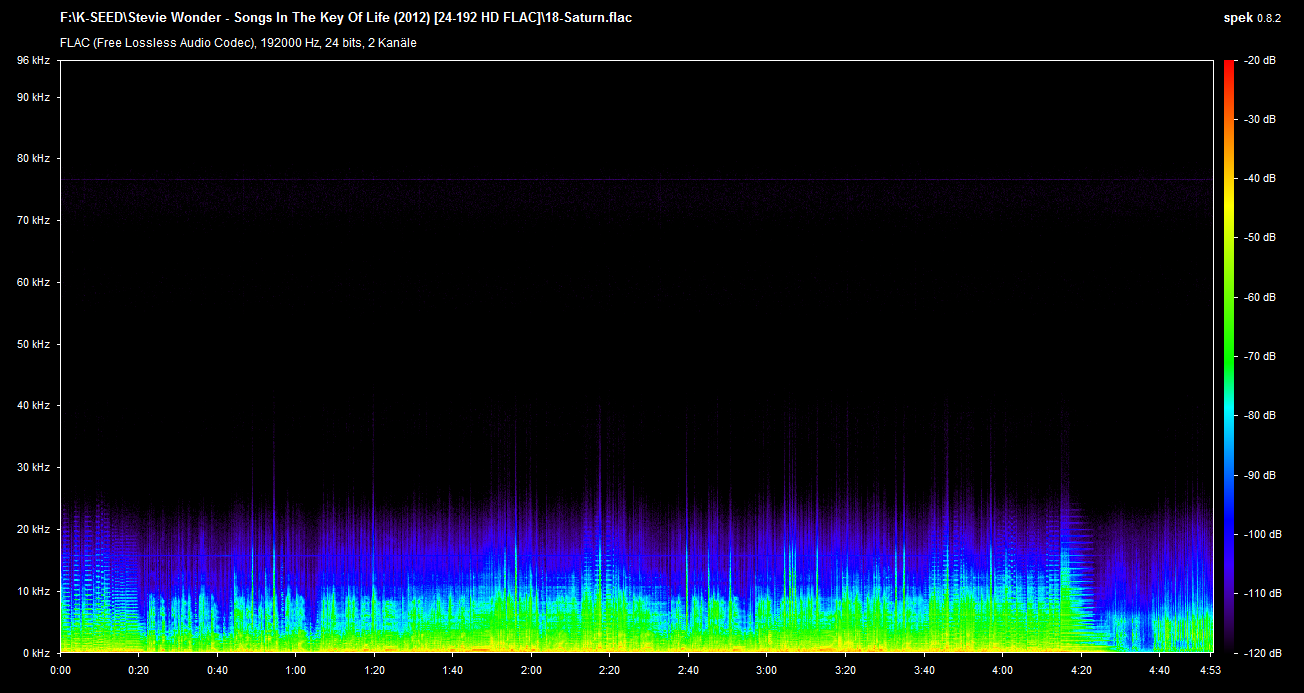Click the 0:00 time axis marker
The width and height of the screenshot is (1304, 693).
[x=60, y=671]
